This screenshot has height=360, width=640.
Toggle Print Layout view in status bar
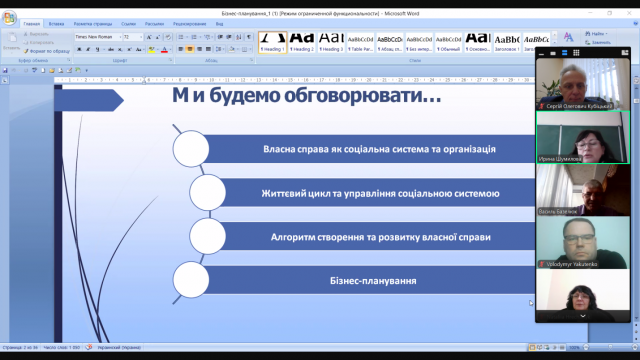tap(532, 347)
